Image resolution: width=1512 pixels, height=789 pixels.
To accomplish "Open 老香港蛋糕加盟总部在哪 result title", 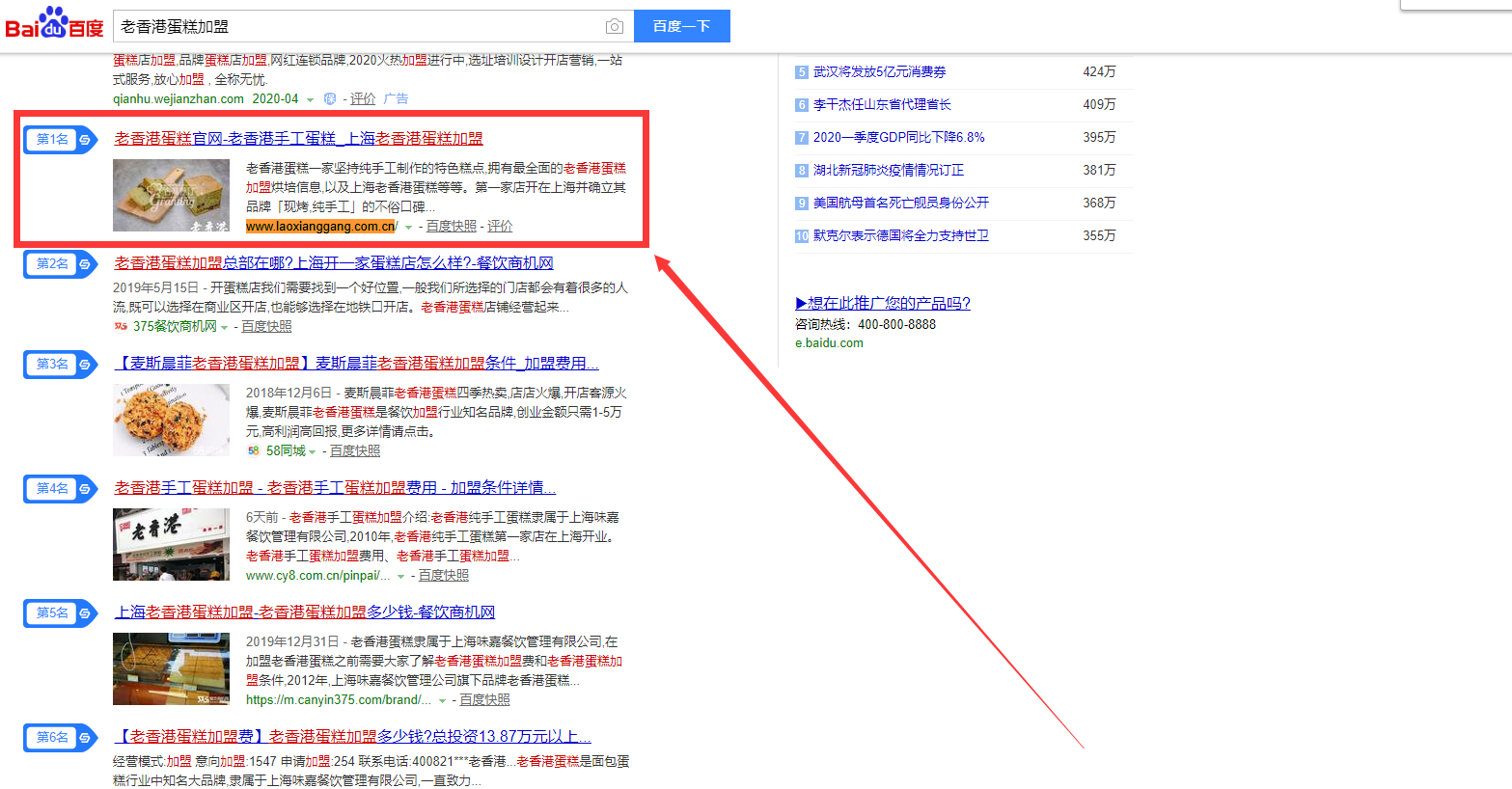I will 334,263.
